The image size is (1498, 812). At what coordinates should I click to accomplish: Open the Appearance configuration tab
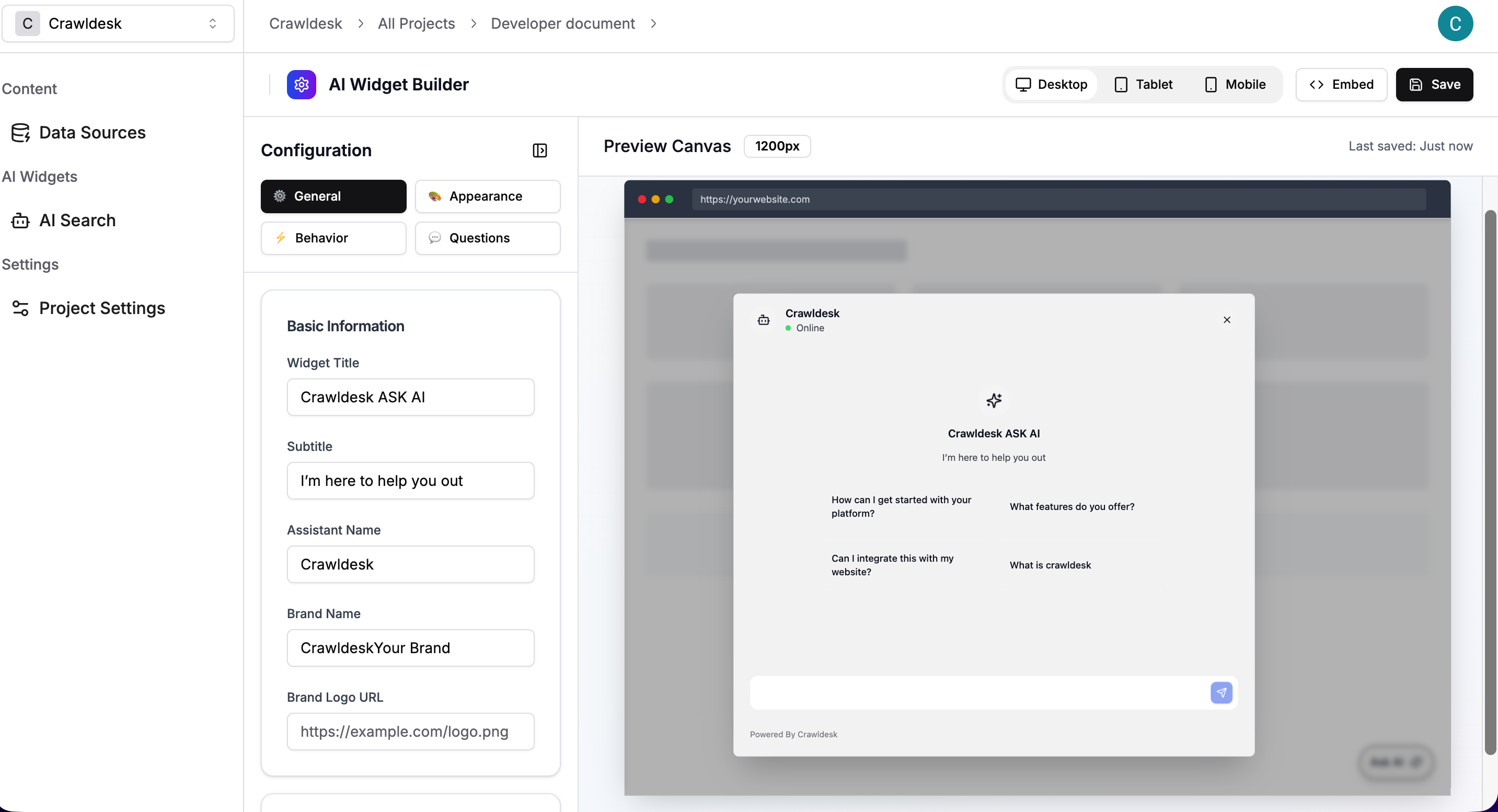click(487, 196)
